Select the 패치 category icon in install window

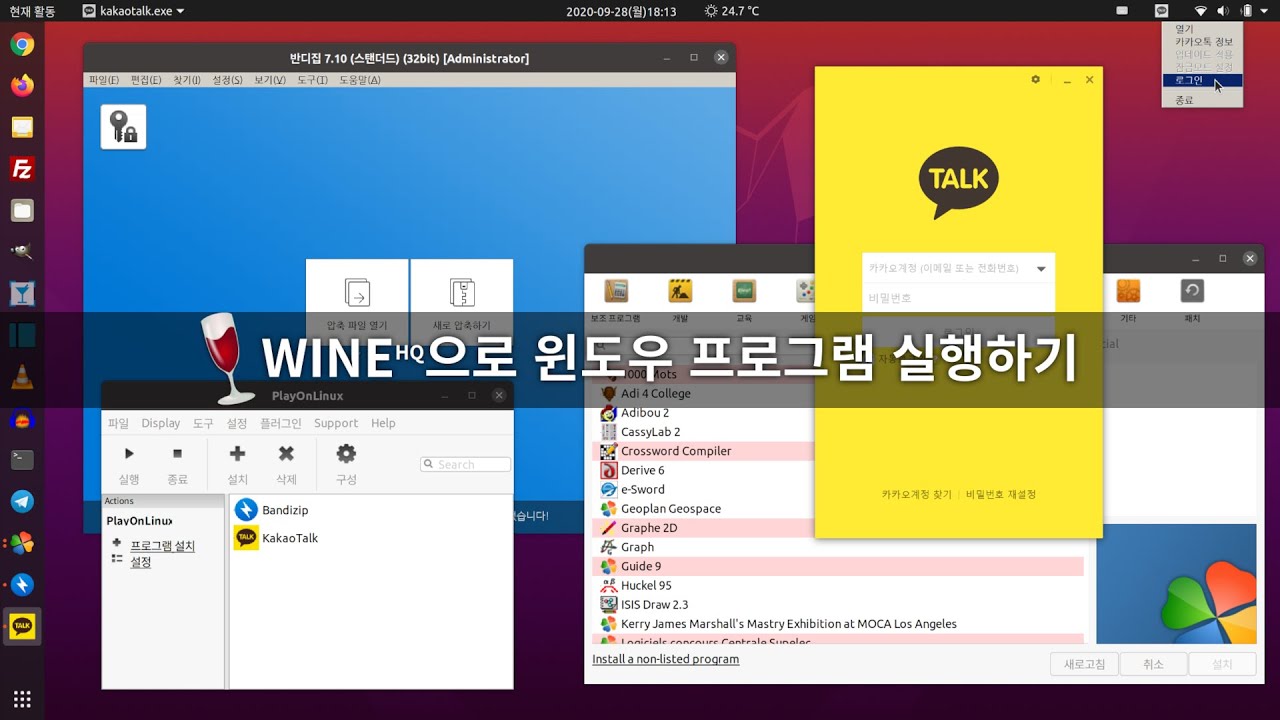pos(1192,291)
